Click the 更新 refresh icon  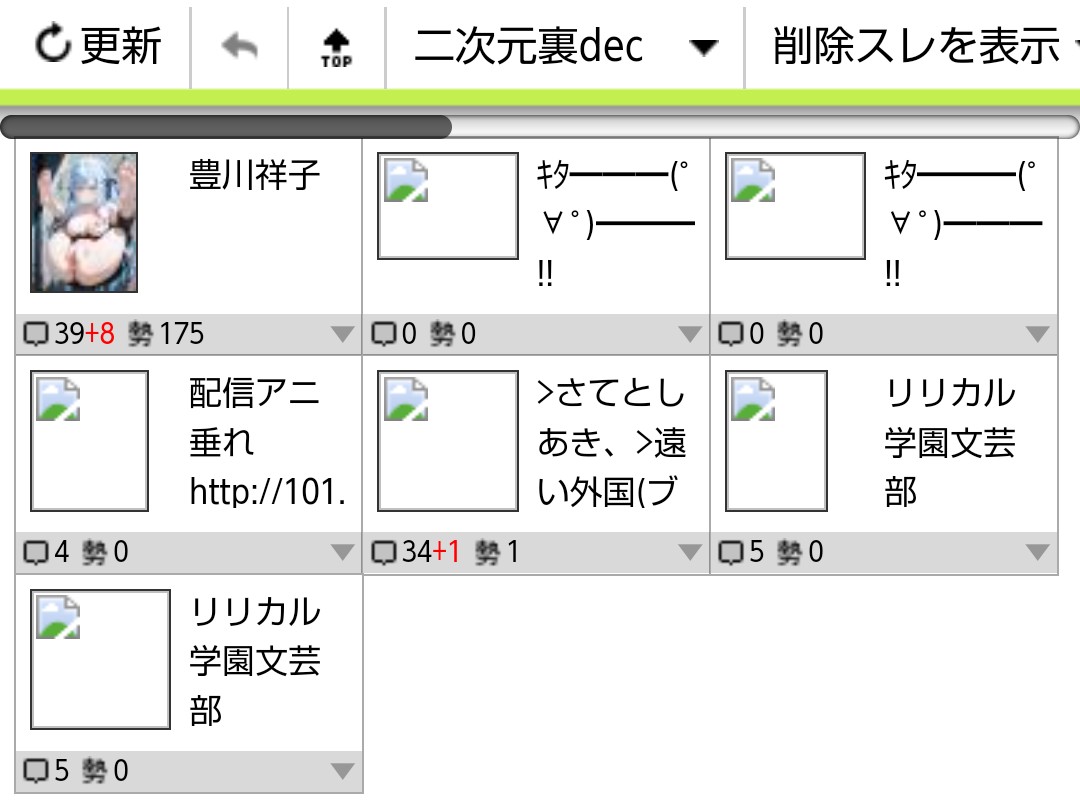[x=52, y=43]
